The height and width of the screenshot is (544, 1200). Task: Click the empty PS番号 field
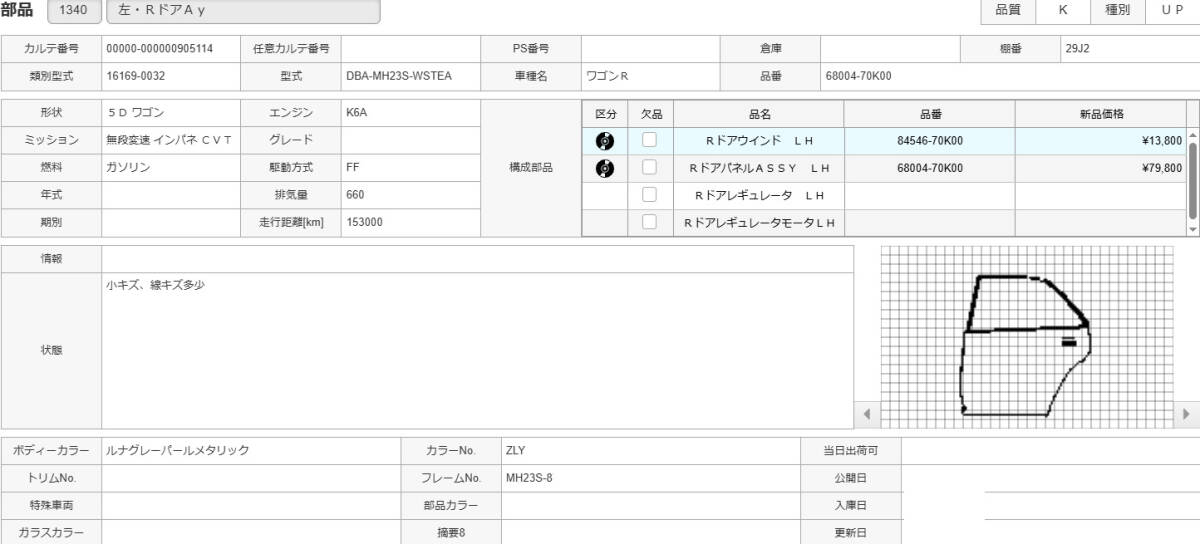[651, 48]
